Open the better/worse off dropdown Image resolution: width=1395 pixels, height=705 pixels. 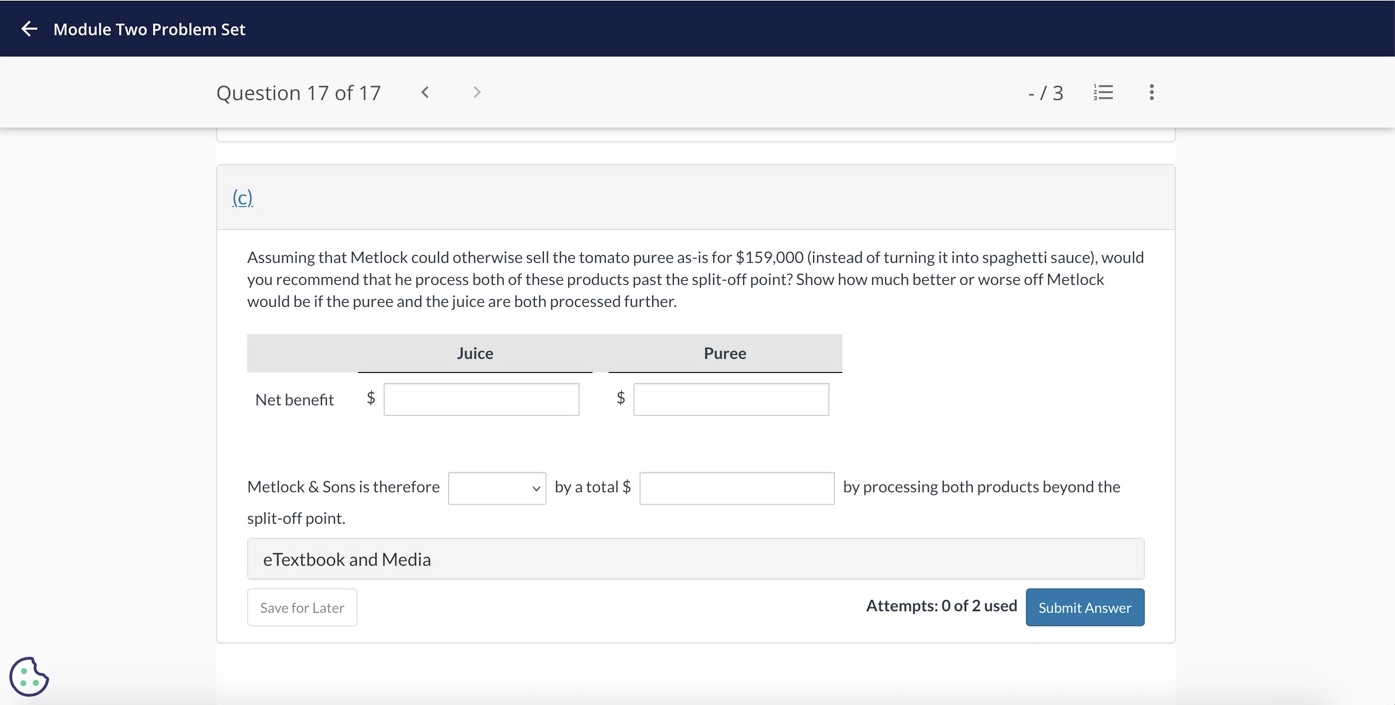pos(497,488)
